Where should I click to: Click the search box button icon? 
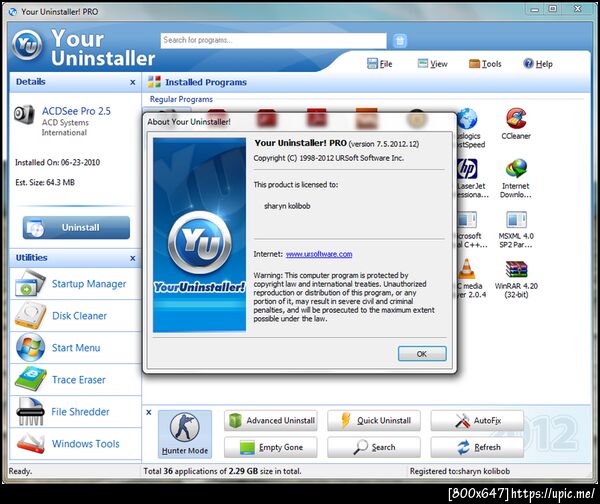click(400, 40)
